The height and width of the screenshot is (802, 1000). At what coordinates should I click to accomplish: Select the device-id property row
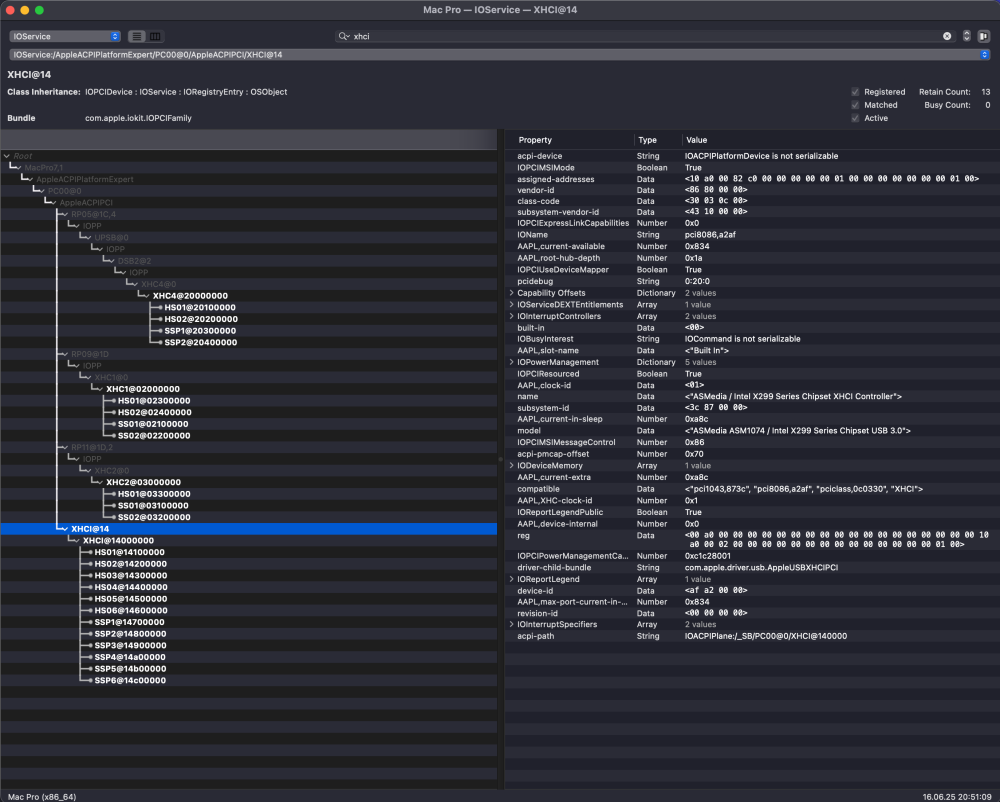(x=753, y=590)
